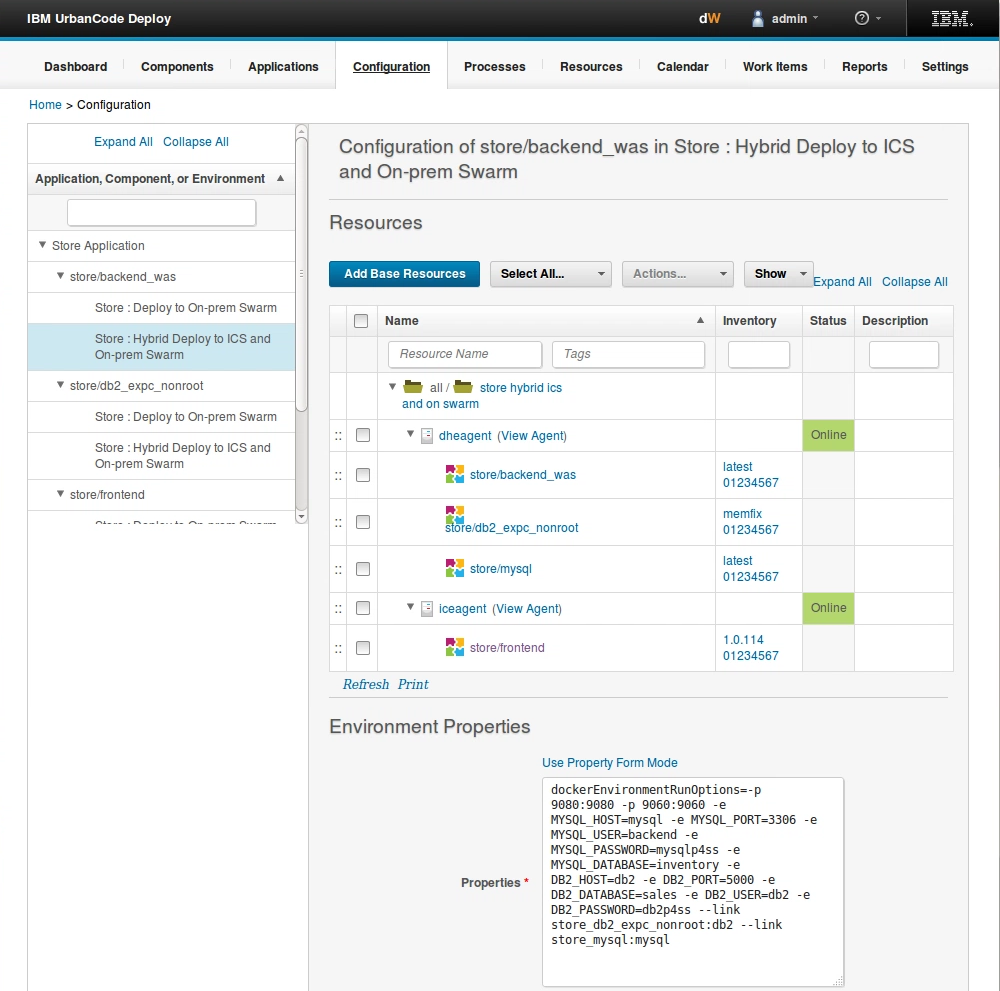Check the iceagent row checkbox
Viewport: 1000px width, 991px height.
click(x=363, y=608)
